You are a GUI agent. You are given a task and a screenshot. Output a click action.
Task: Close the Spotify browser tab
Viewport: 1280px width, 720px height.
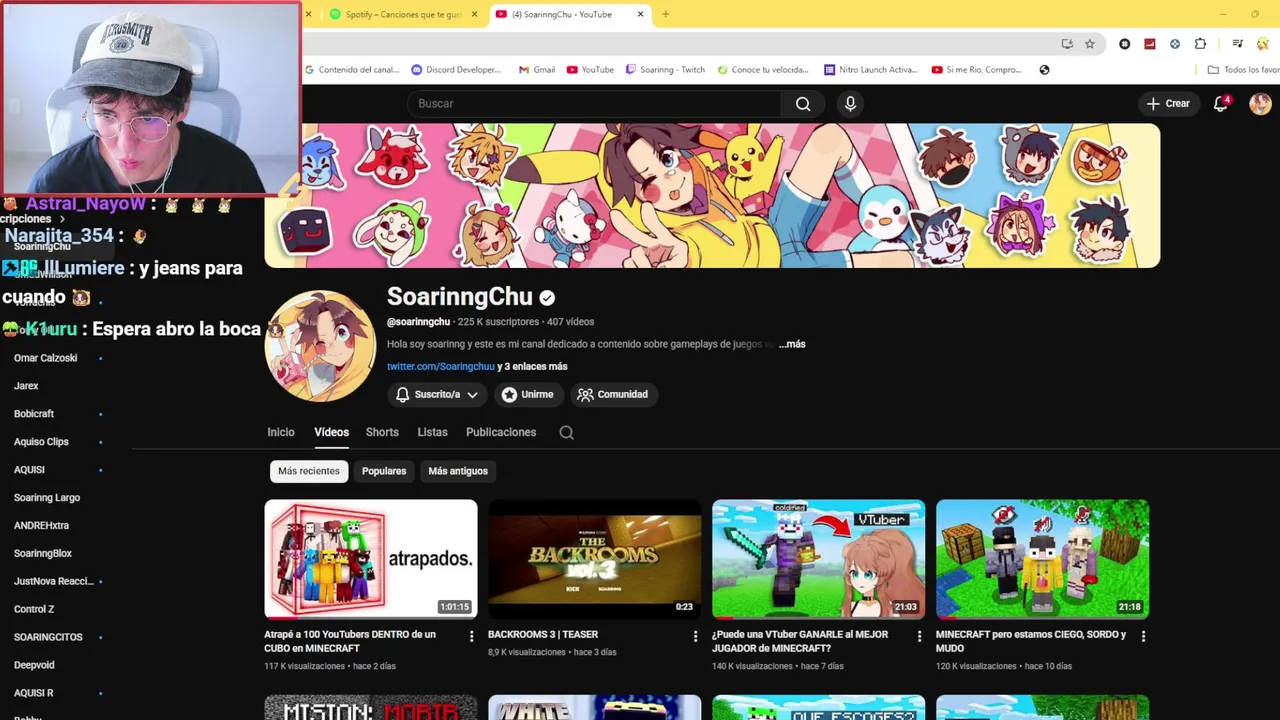tap(474, 14)
